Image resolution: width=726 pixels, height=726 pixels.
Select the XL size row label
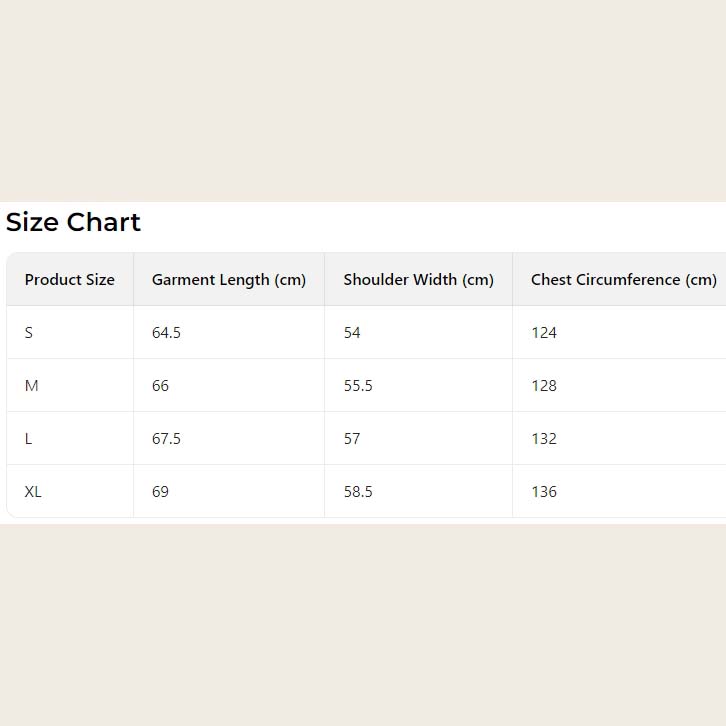tap(33, 492)
